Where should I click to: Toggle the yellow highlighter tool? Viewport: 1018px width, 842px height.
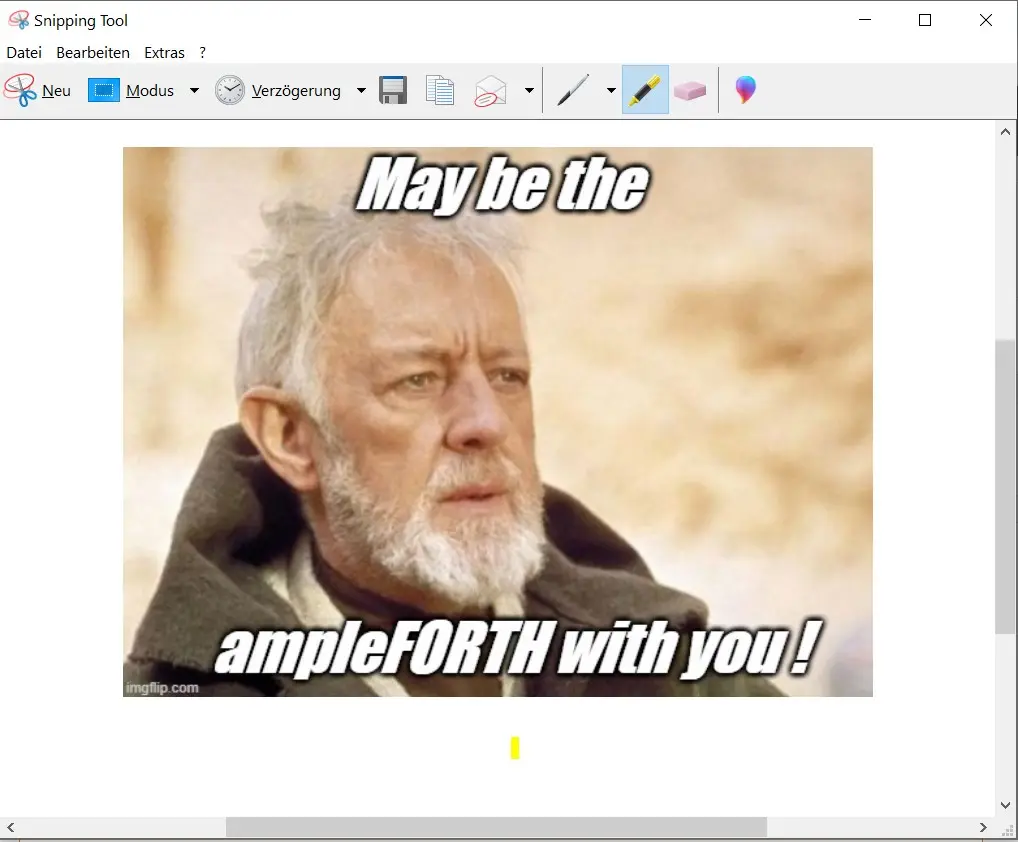tap(645, 90)
